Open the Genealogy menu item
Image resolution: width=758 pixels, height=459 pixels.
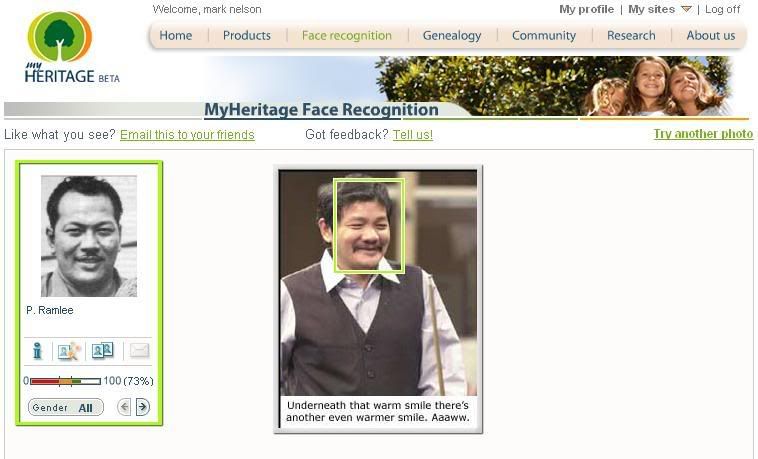[x=452, y=35]
